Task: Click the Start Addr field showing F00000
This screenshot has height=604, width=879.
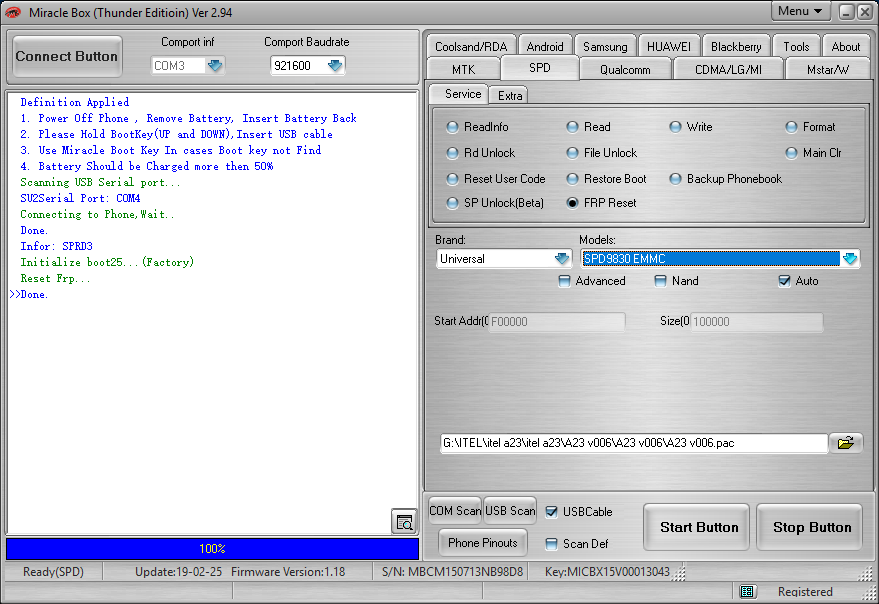Action: [556, 321]
